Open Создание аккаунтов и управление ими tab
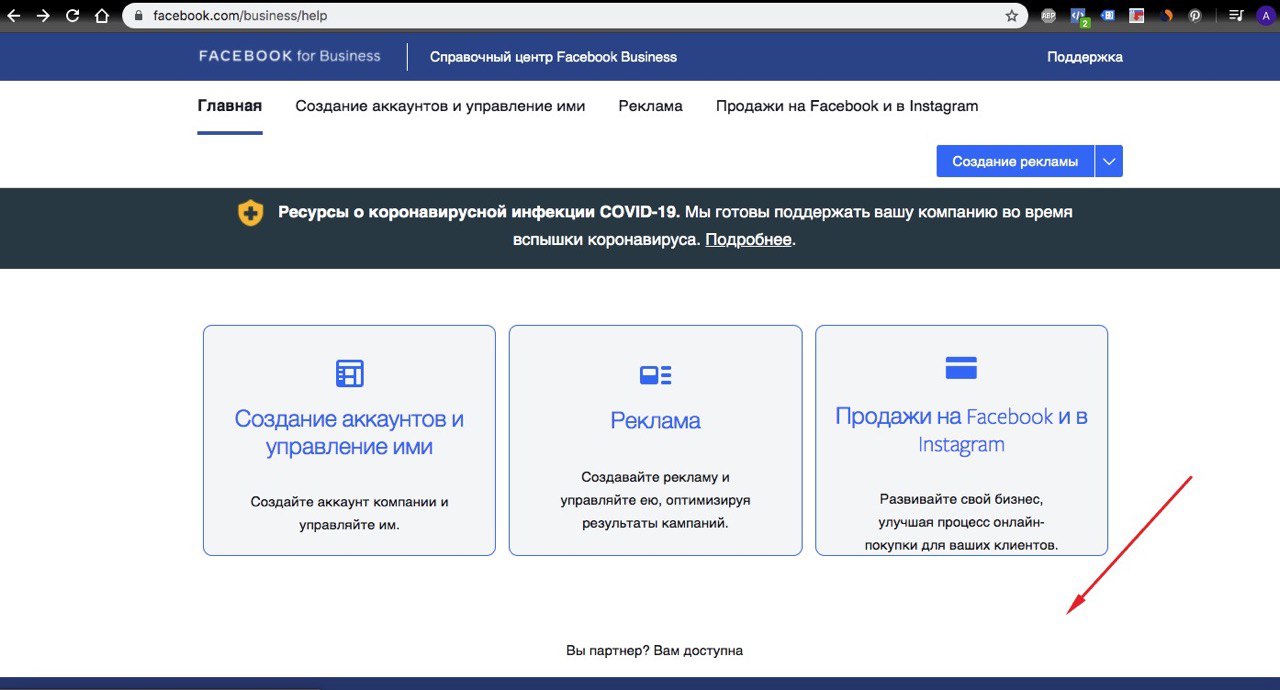This screenshot has width=1280, height=690. [x=440, y=106]
